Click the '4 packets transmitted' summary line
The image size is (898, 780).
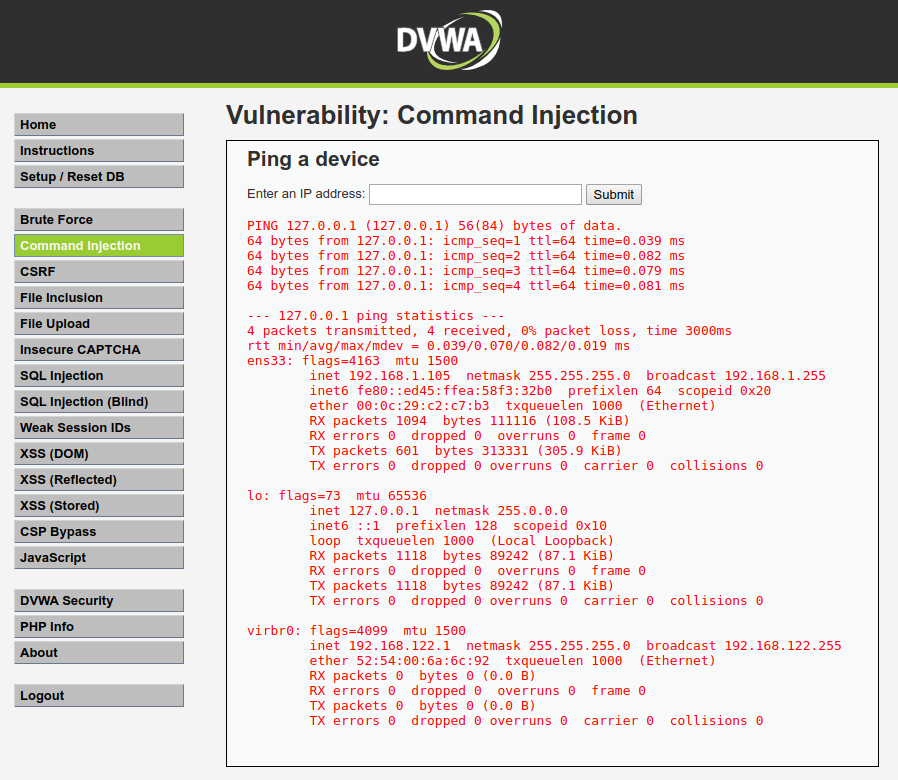tap(489, 330)
